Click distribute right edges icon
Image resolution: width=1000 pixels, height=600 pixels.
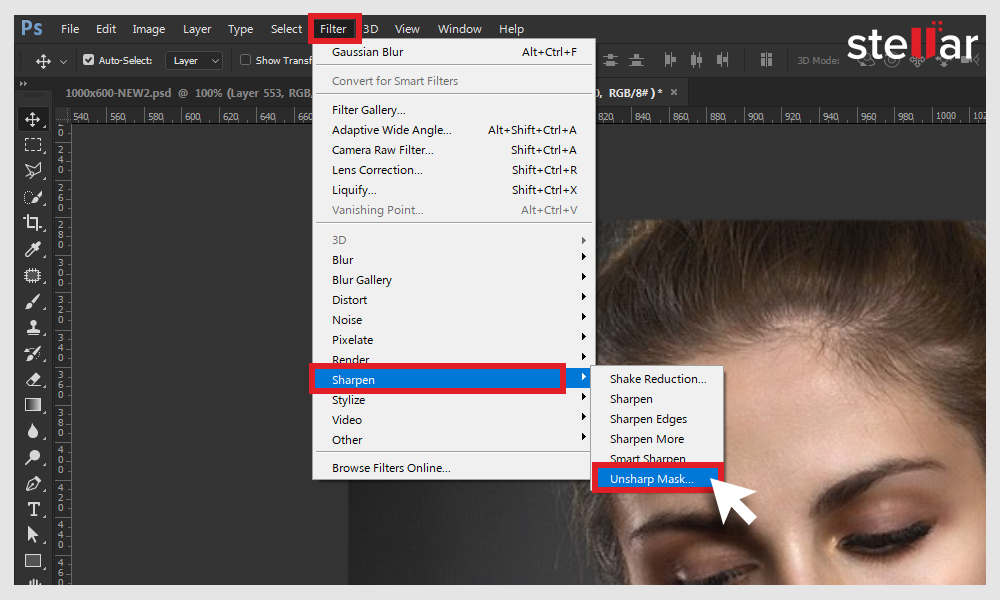click(x=723, y=60)
